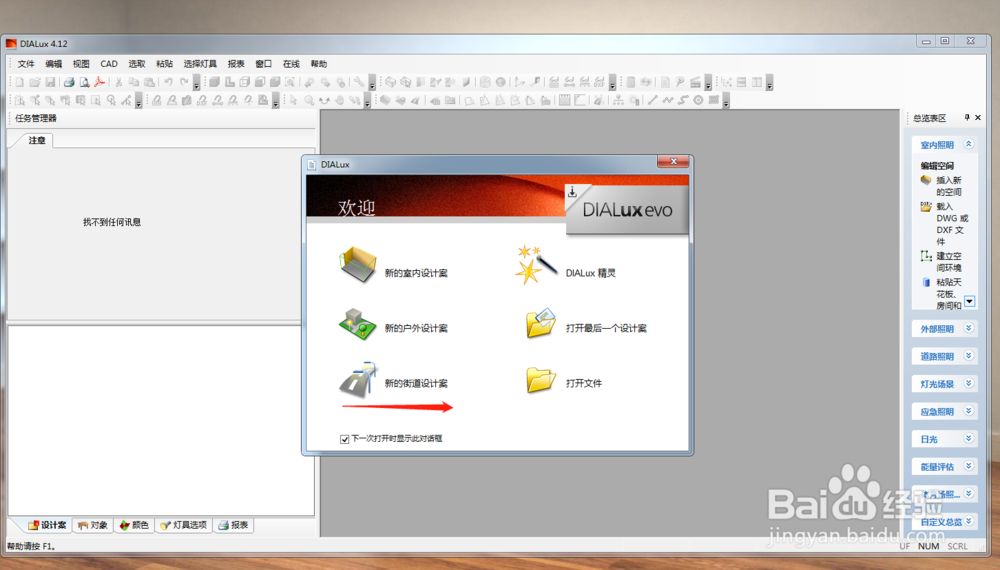Click the arrow pointer select tool icon

click(x=293, y=100)
